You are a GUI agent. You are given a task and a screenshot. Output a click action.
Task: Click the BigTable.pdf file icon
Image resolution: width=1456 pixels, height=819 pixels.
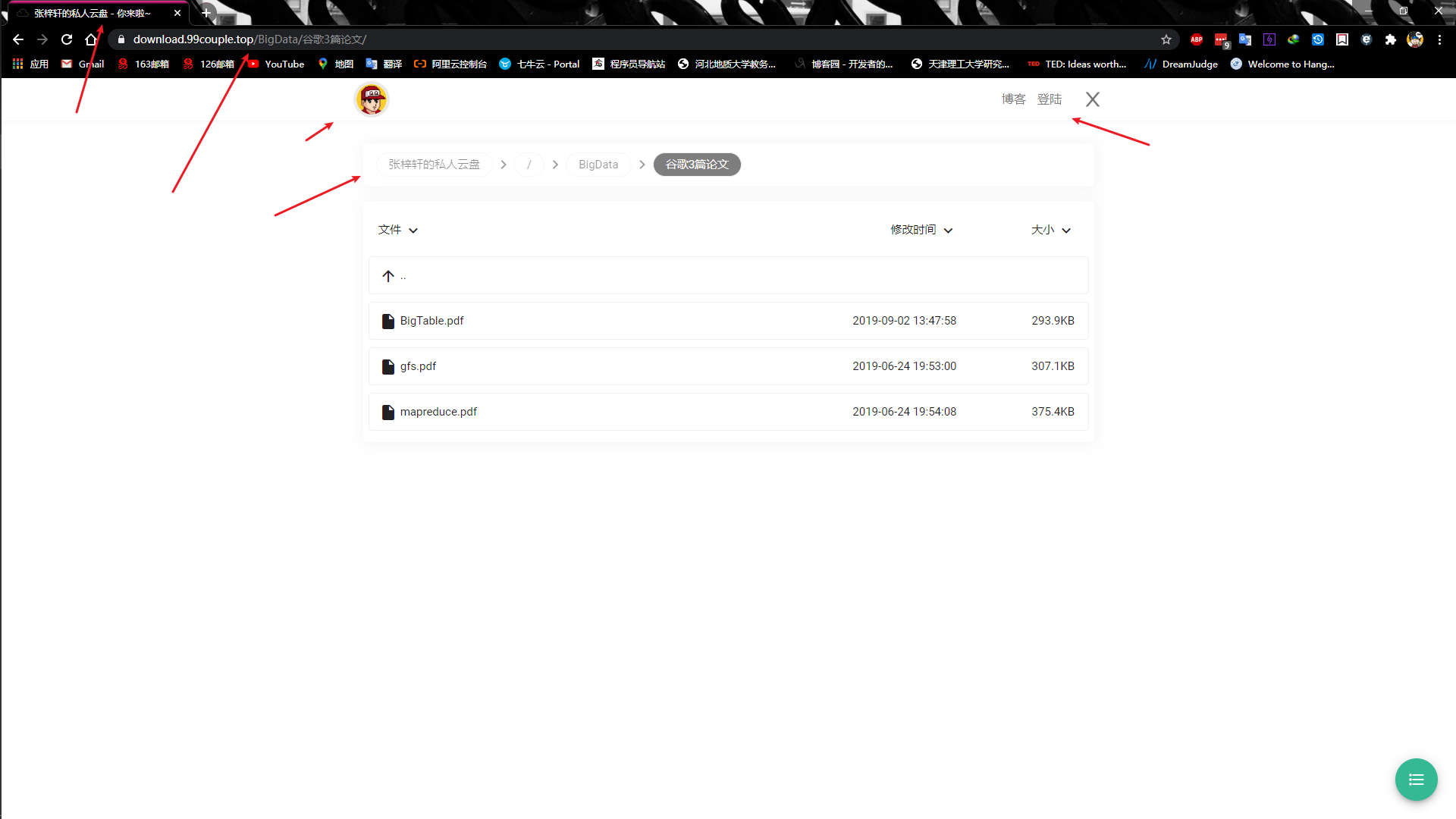coord(388,321)
